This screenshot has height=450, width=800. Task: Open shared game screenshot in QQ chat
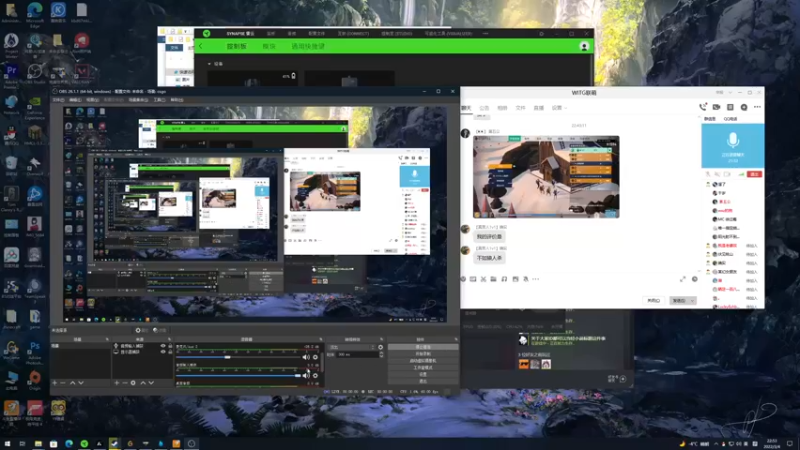[546, 177]
